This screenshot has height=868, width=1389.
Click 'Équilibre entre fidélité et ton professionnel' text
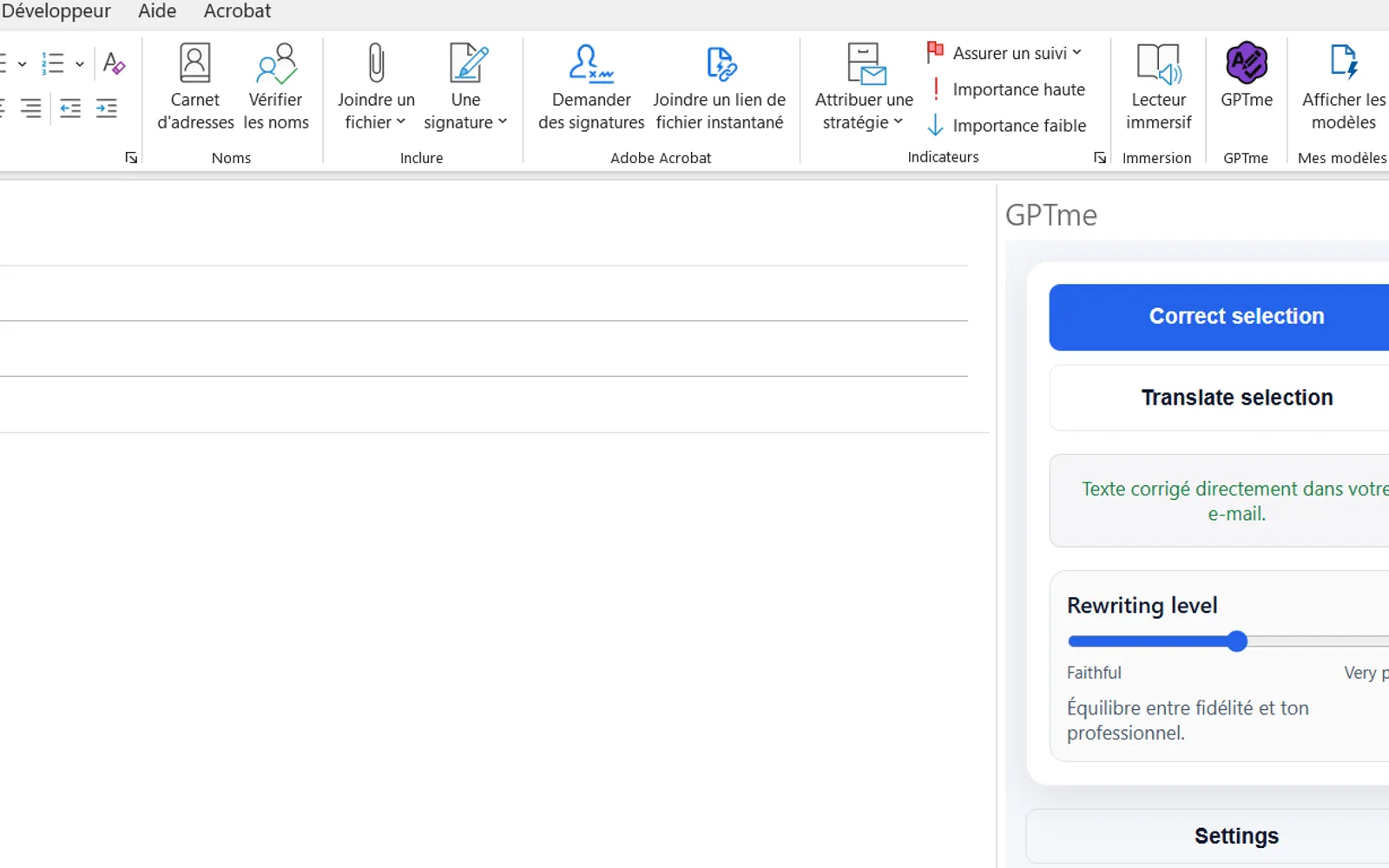(x=1188, y=720)
